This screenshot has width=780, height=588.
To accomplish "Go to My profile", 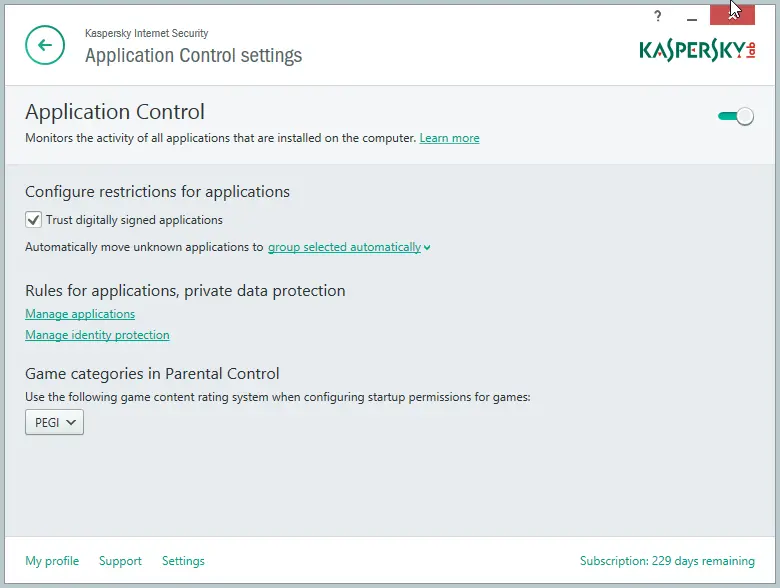I will point(52,561).
